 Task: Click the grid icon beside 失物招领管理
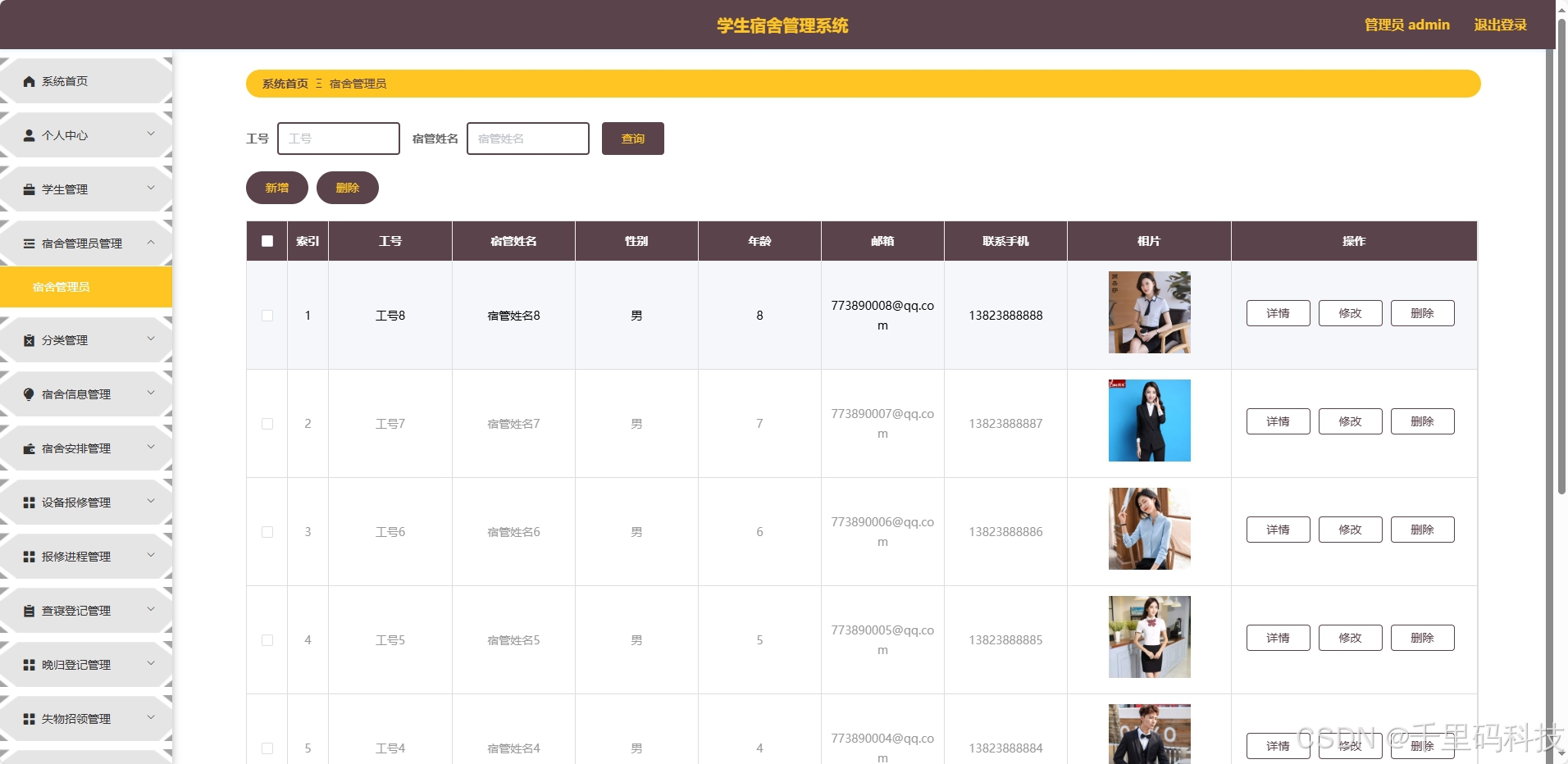[x=30, y=719]
